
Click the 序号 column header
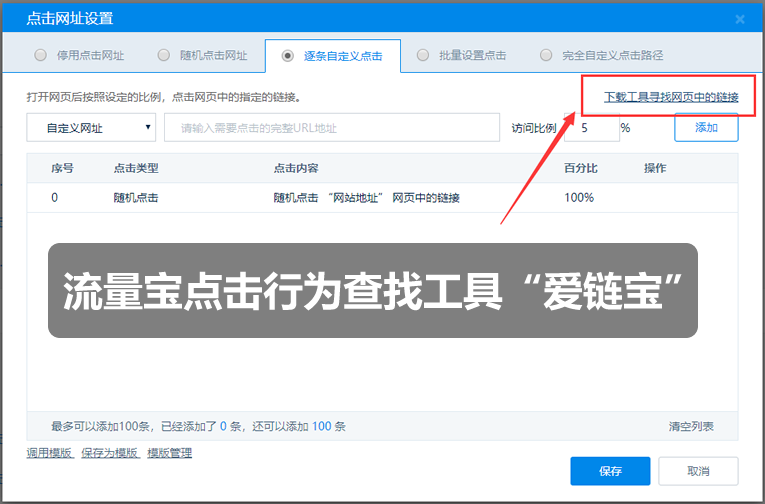pos(62,168)
